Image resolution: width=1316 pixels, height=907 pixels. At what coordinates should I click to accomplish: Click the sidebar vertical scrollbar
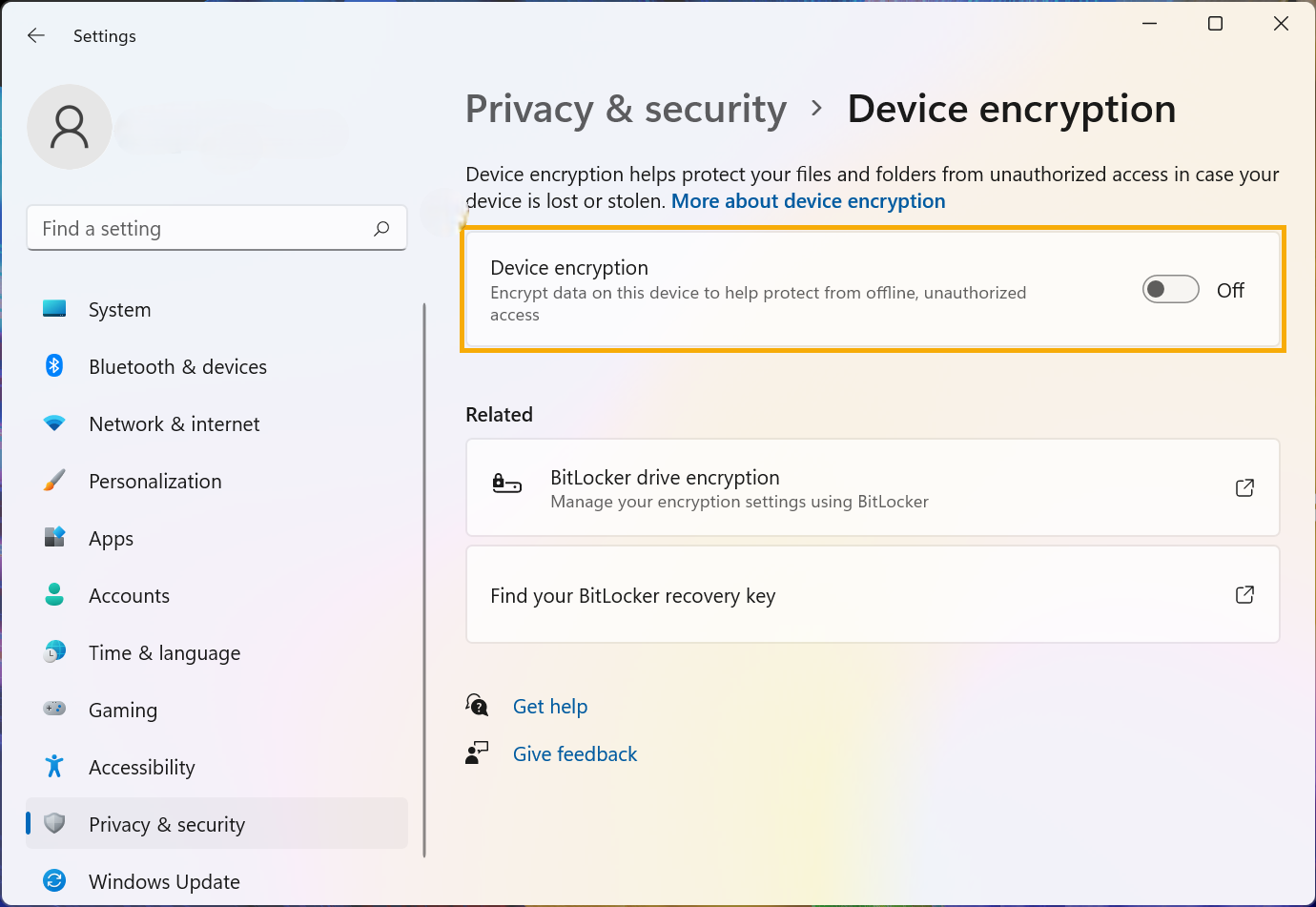(x=423, y=580)
